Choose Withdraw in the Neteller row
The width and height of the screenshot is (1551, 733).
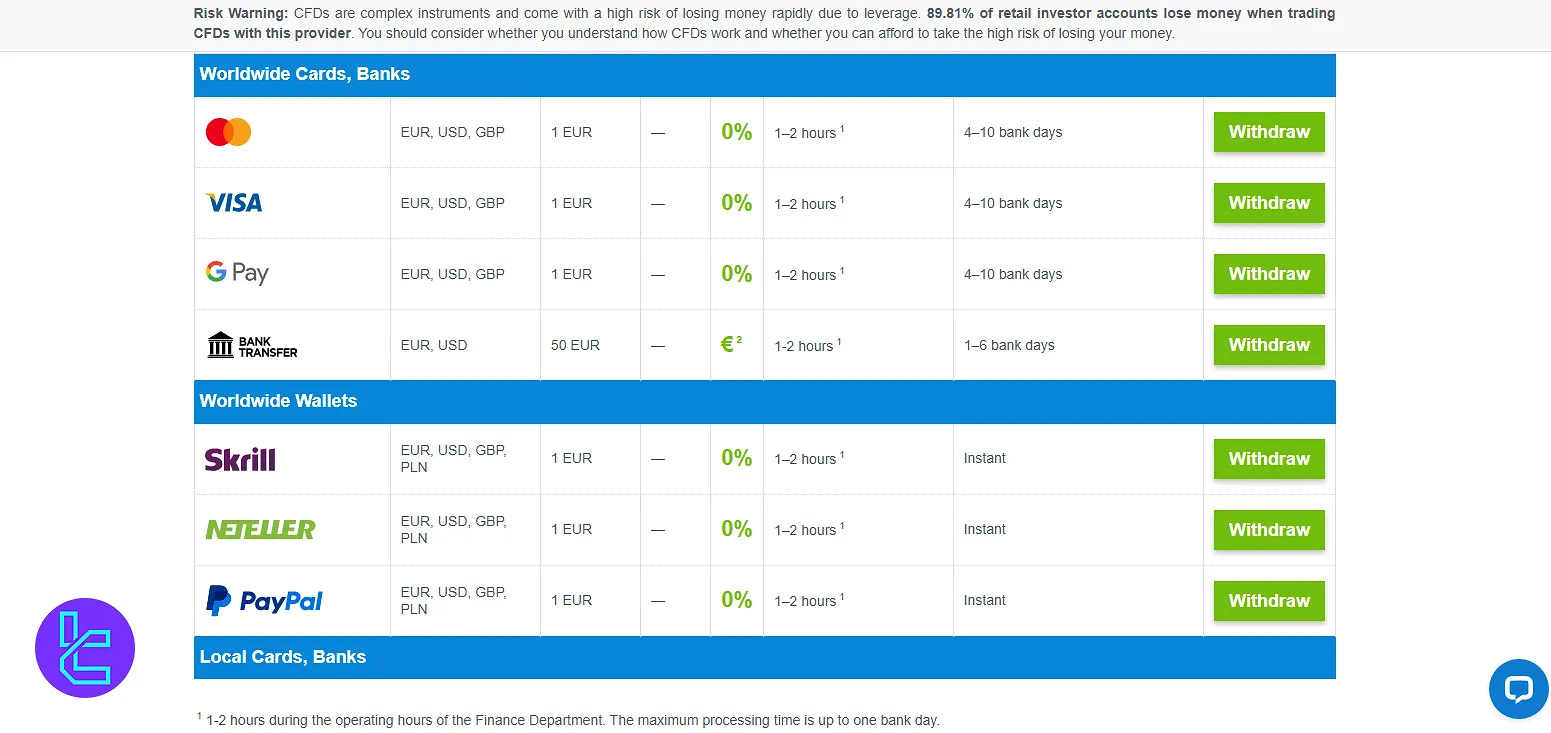tap(1269, 530)
